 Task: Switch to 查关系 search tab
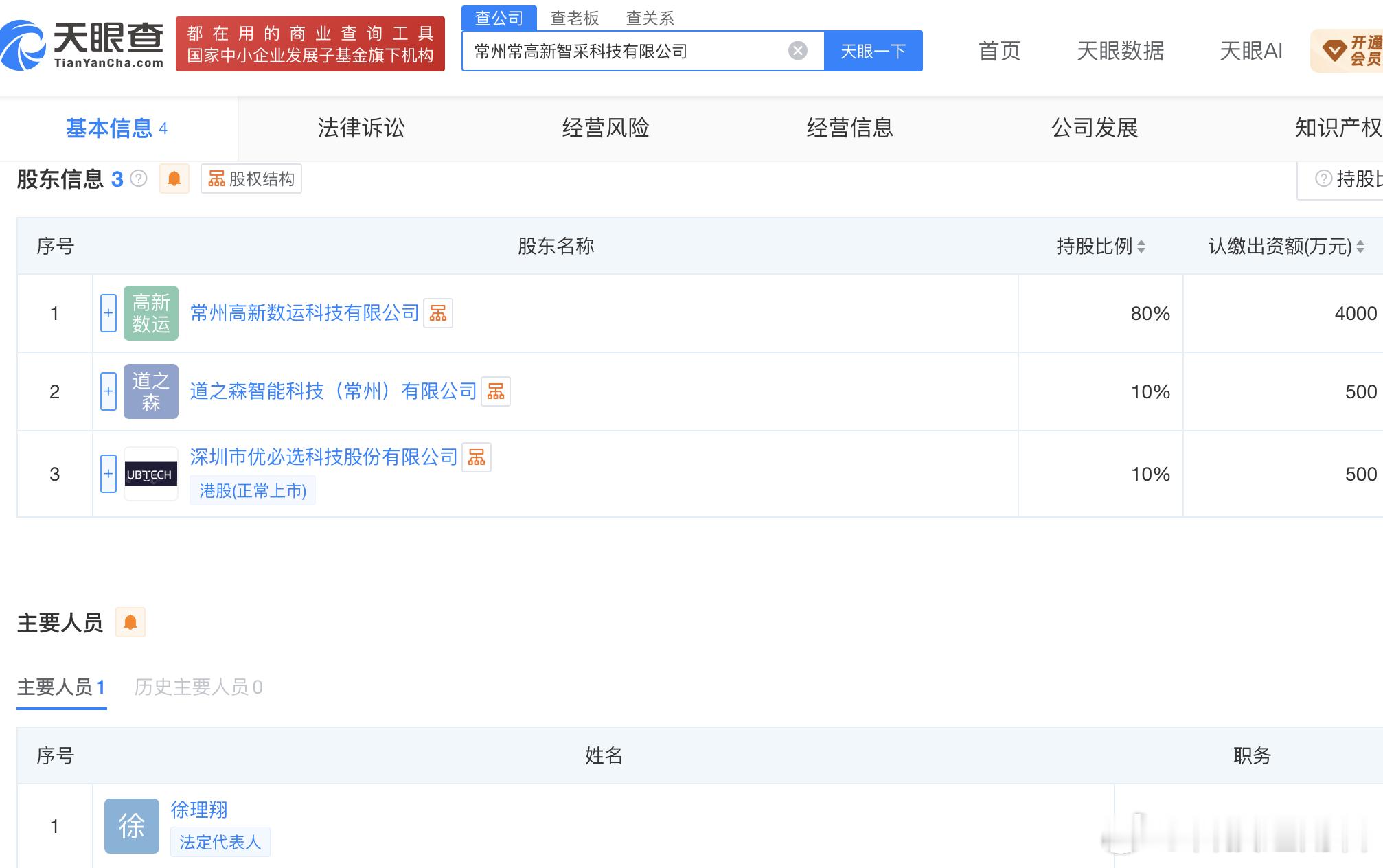pos(650,19)
